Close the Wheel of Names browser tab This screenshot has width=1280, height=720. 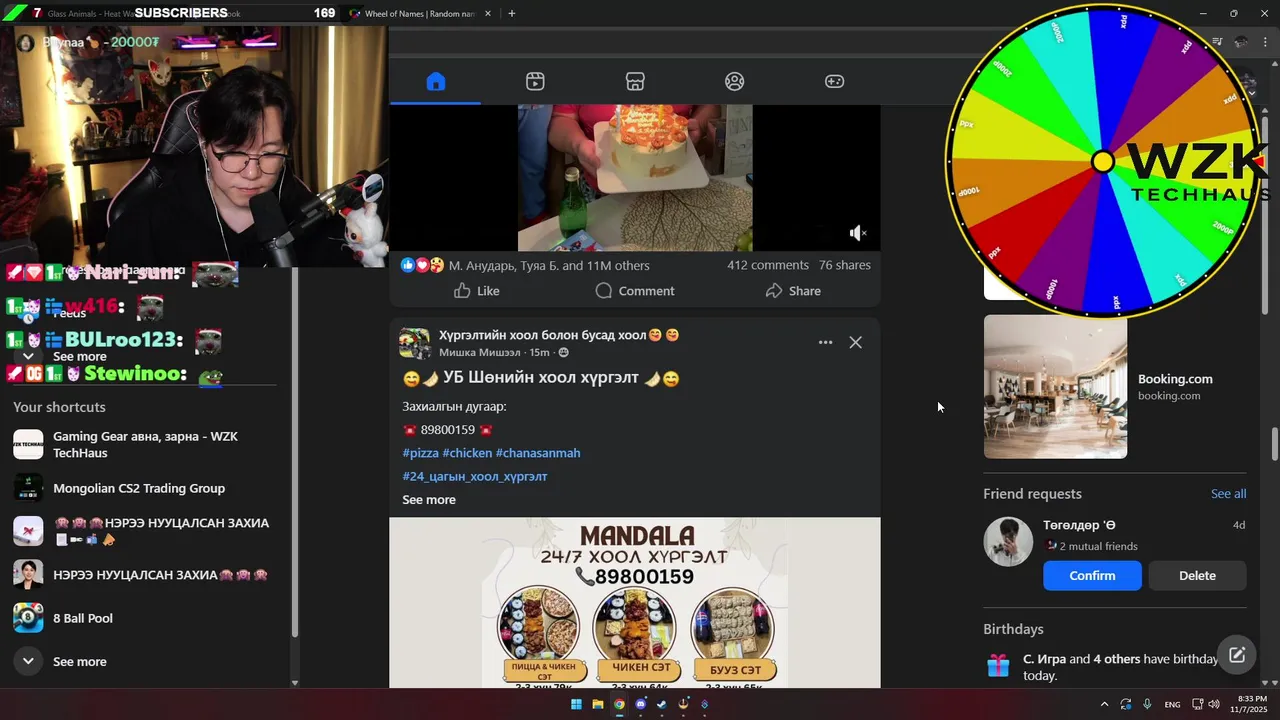click(x=488, y=14)
